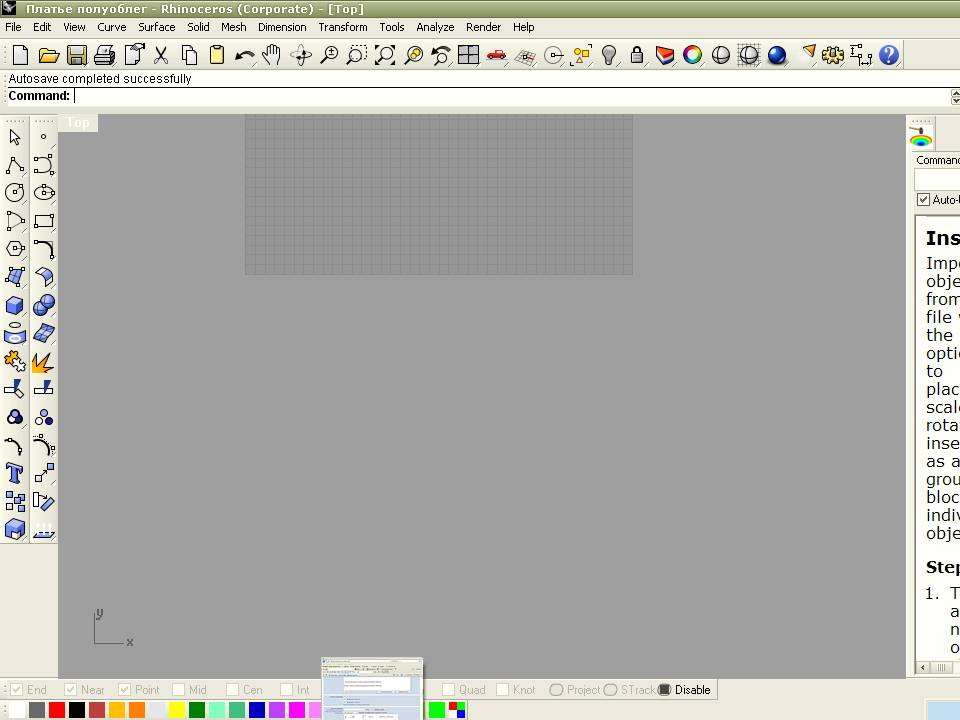The width and height of the screenshot is (960, 720).
Task: Pick the yellow color swatch
Action: pyautogui.click(x=177, y=710)
